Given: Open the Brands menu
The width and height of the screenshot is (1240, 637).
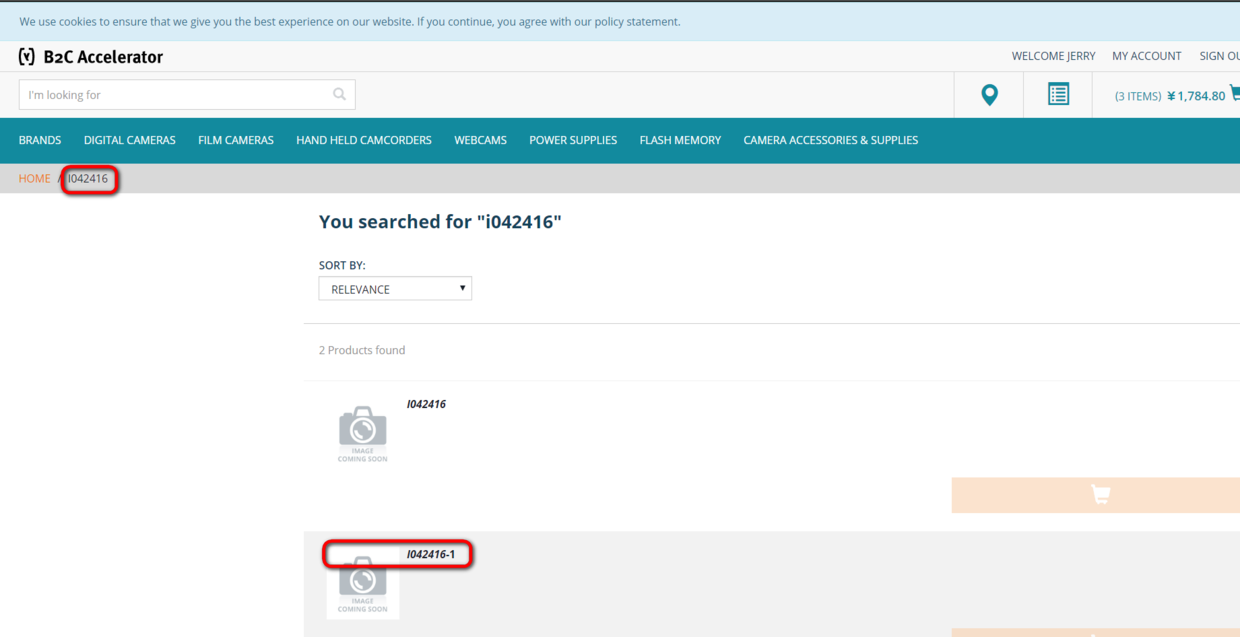Looking at the screenshot, I should [x=40, y=140].
